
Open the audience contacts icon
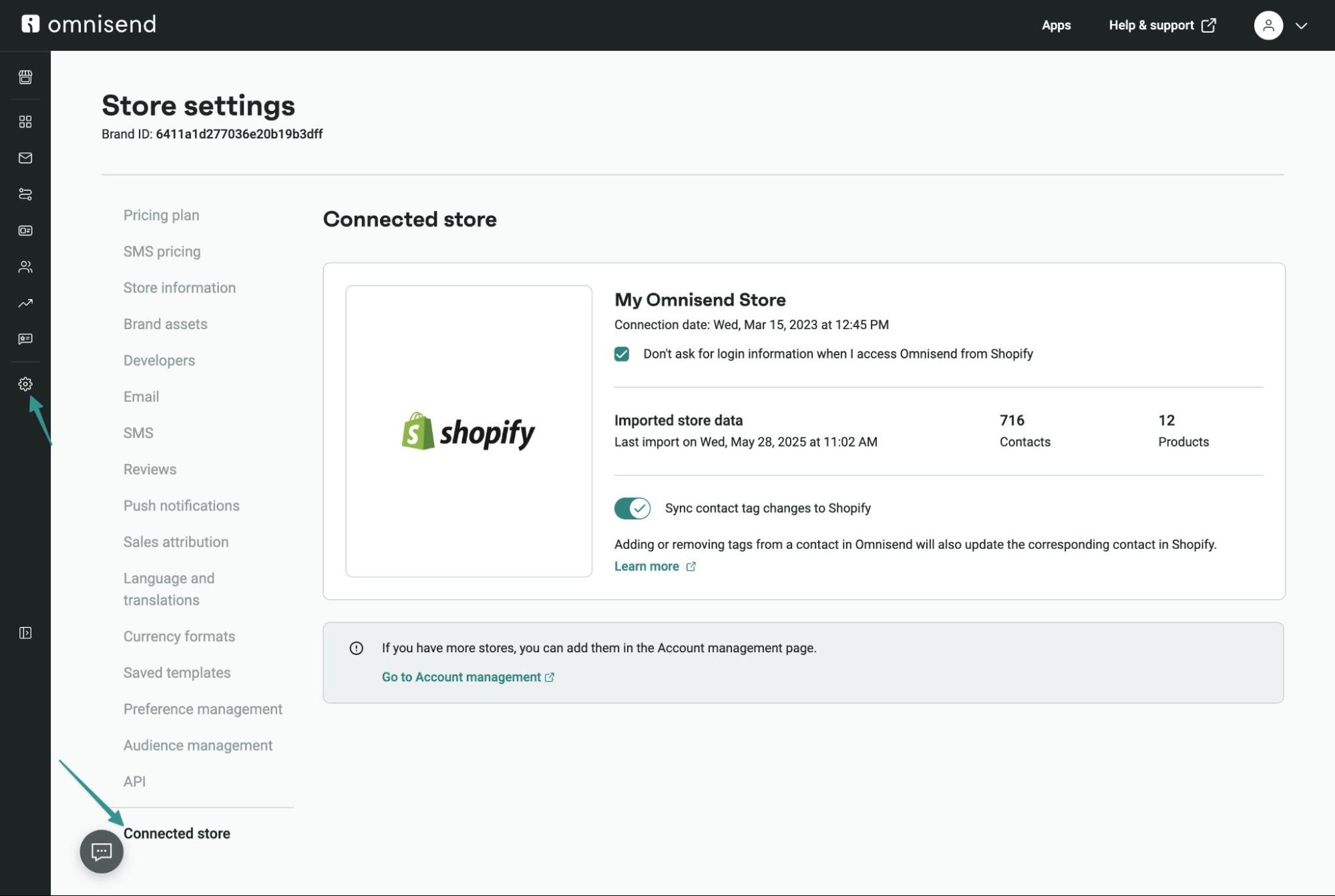tap(25, 267)
